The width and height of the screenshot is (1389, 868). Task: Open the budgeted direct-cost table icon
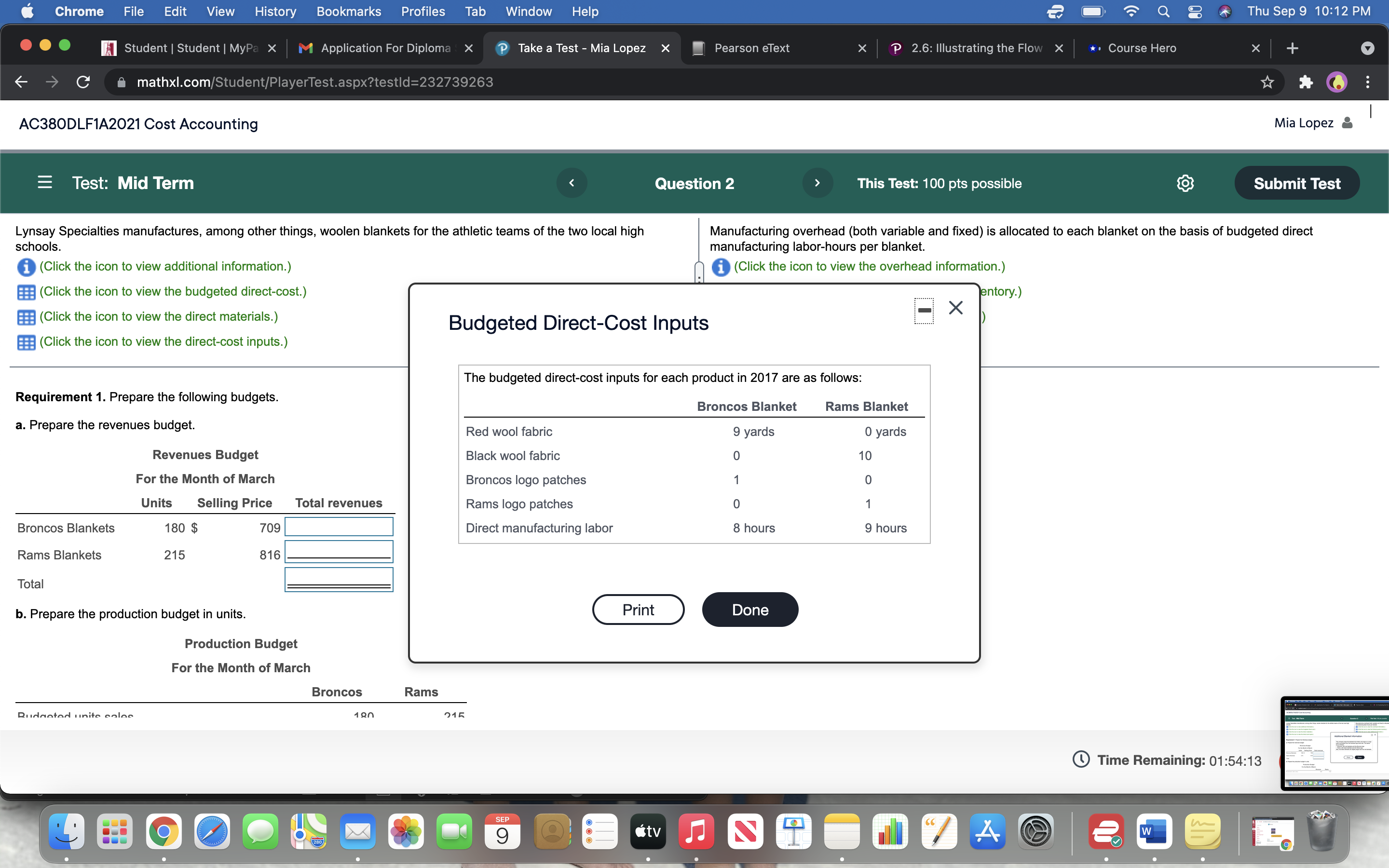pyautogui.click(x=25, y=292)
